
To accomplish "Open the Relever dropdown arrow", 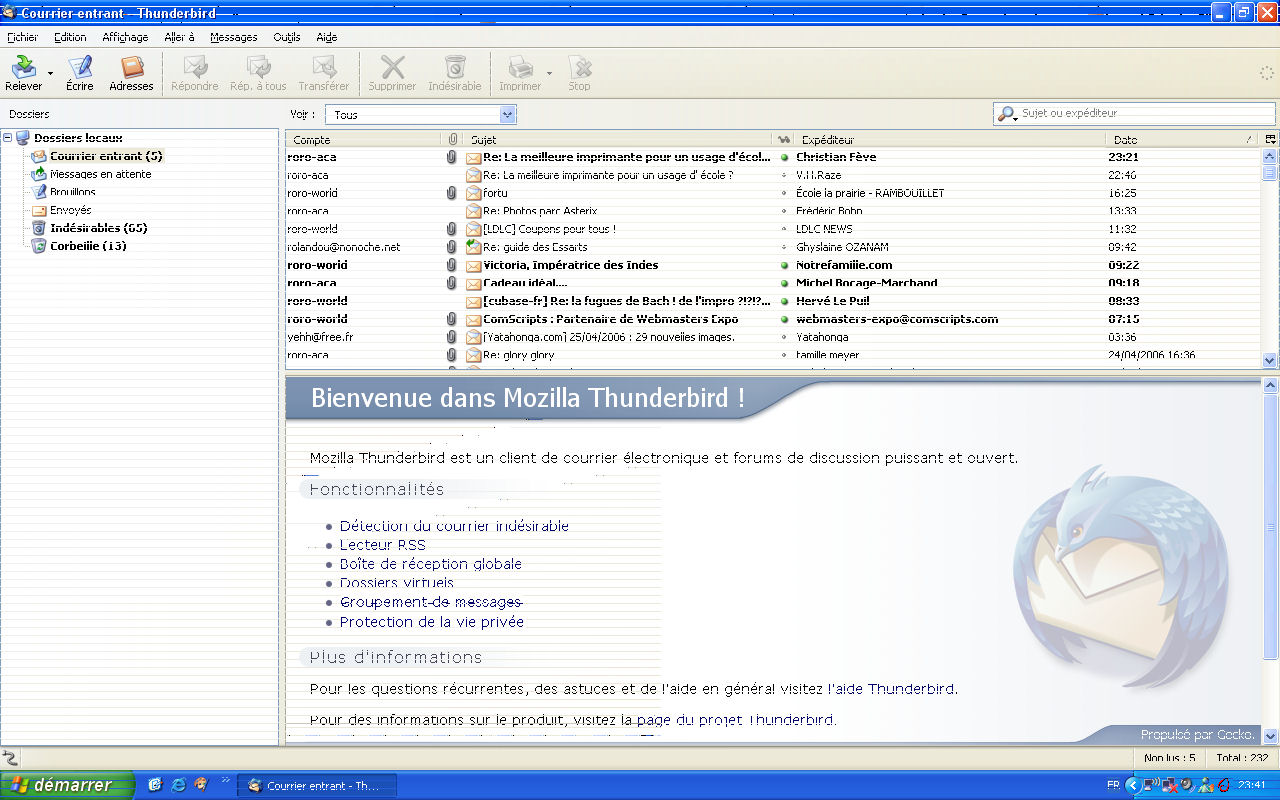I will tap(50, 72).
